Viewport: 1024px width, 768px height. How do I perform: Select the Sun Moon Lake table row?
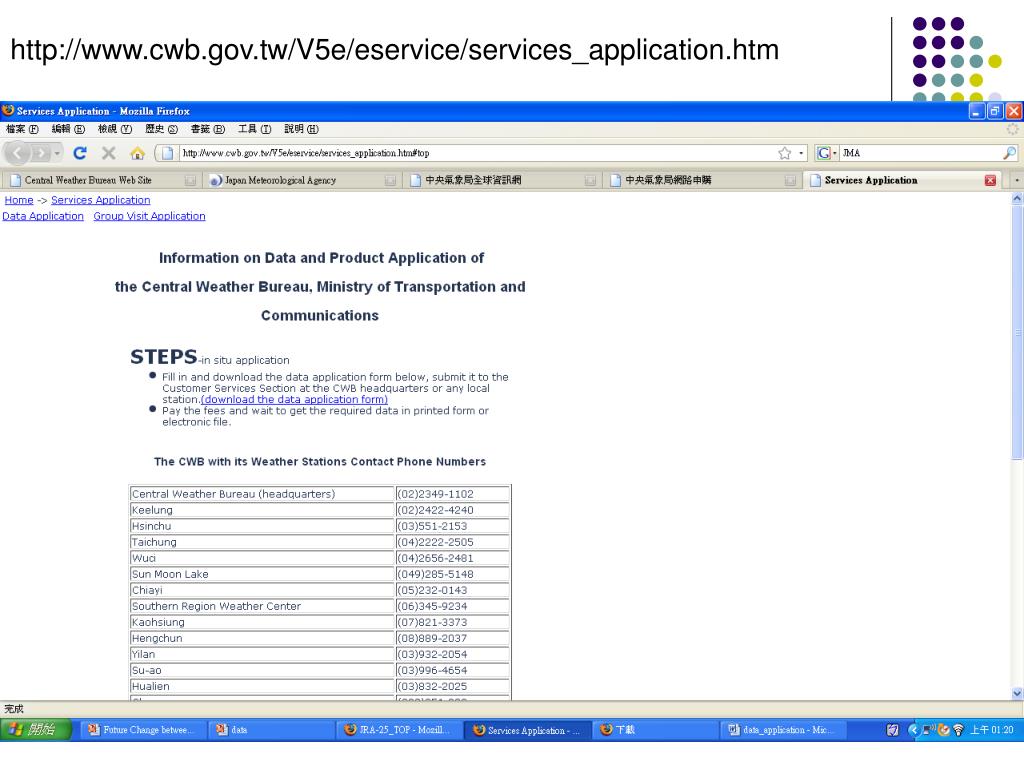click(x=320, y=574)
